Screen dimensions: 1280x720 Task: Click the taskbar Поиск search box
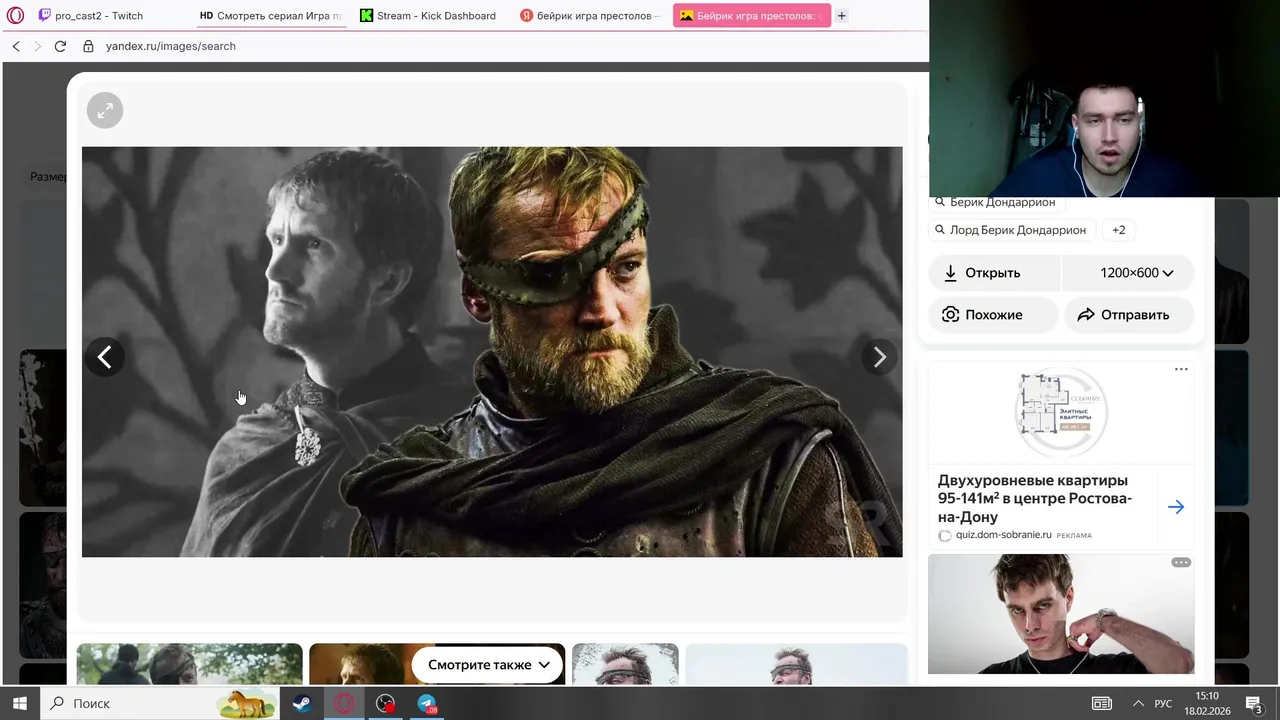tap(160, 703)
